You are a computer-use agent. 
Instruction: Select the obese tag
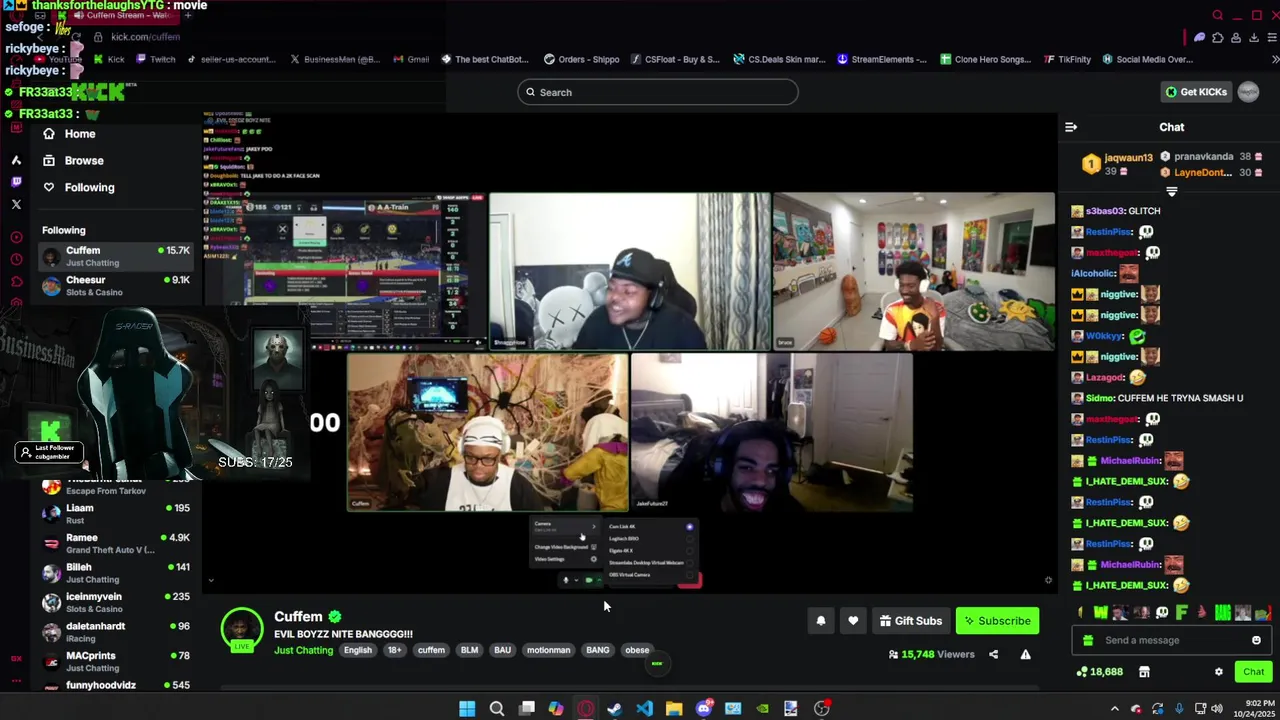pos(637,650)
